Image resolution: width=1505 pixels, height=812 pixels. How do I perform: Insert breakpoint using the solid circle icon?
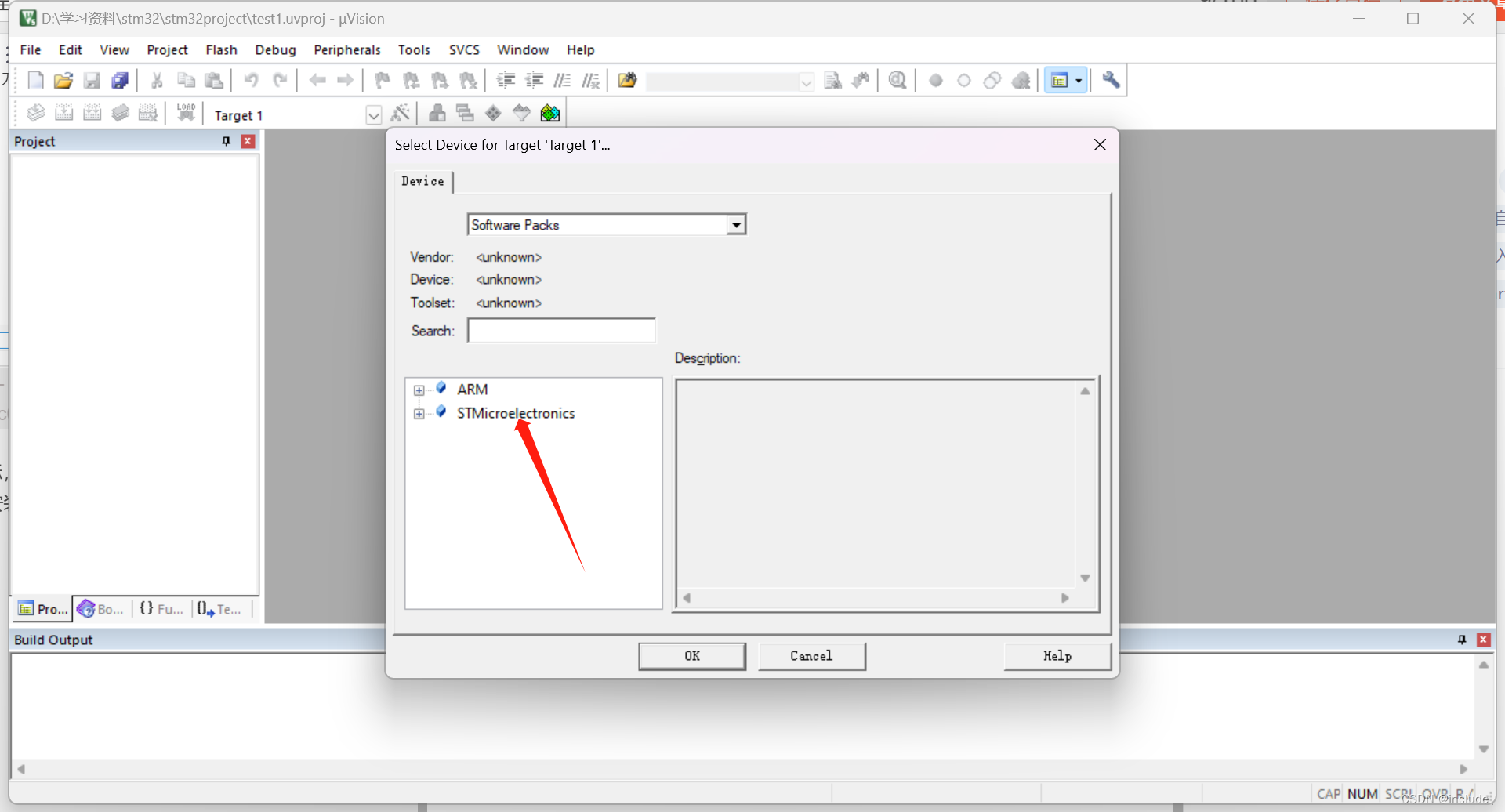(x=936, y=80)
